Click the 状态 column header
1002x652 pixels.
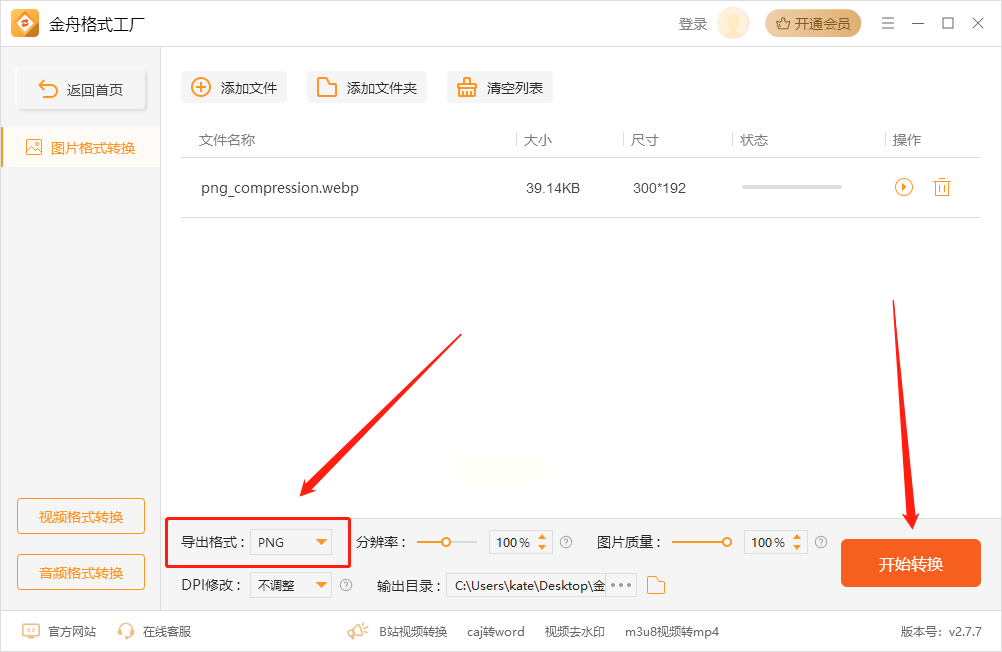click(x=754, y=140)
